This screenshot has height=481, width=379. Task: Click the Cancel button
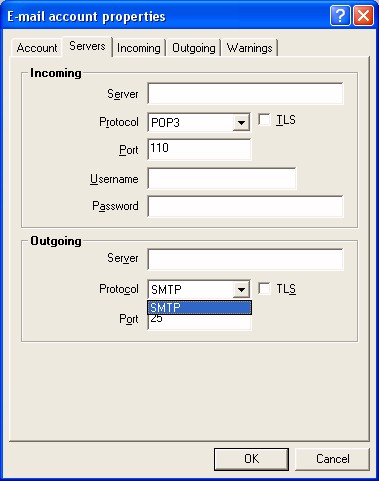pyautogui.click(x=333, y=459)
